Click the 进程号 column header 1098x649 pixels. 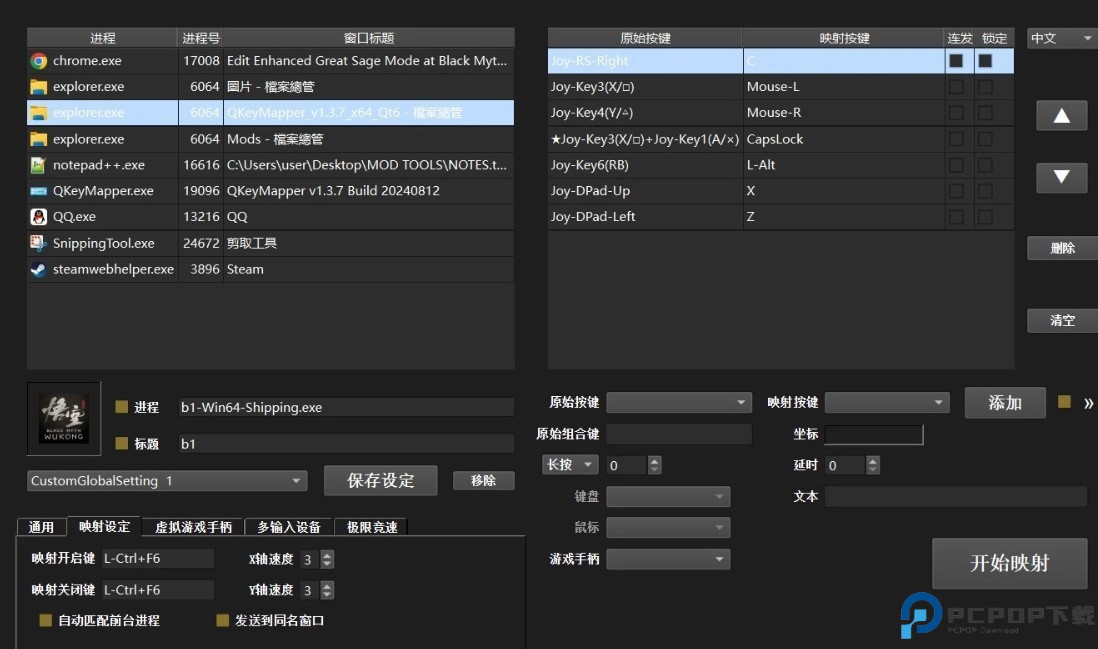(201, 39)
